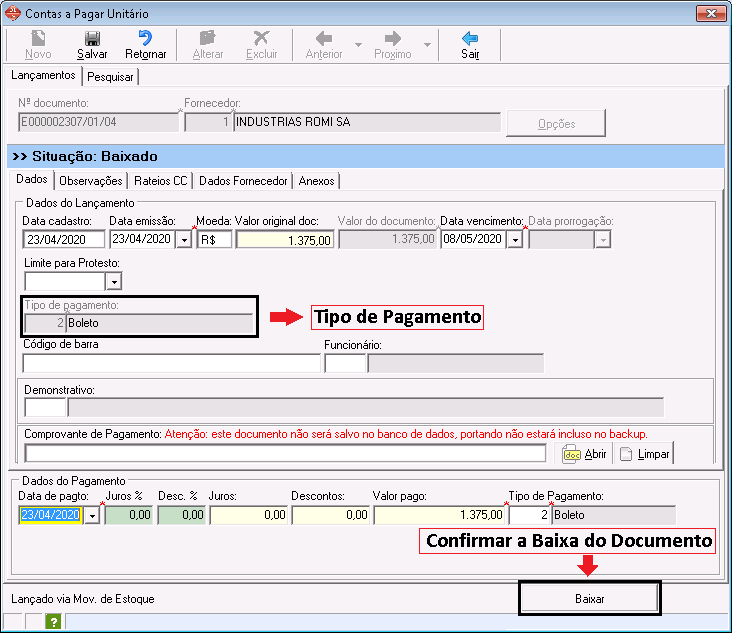Click the Opções button

(x=556, y=123)
